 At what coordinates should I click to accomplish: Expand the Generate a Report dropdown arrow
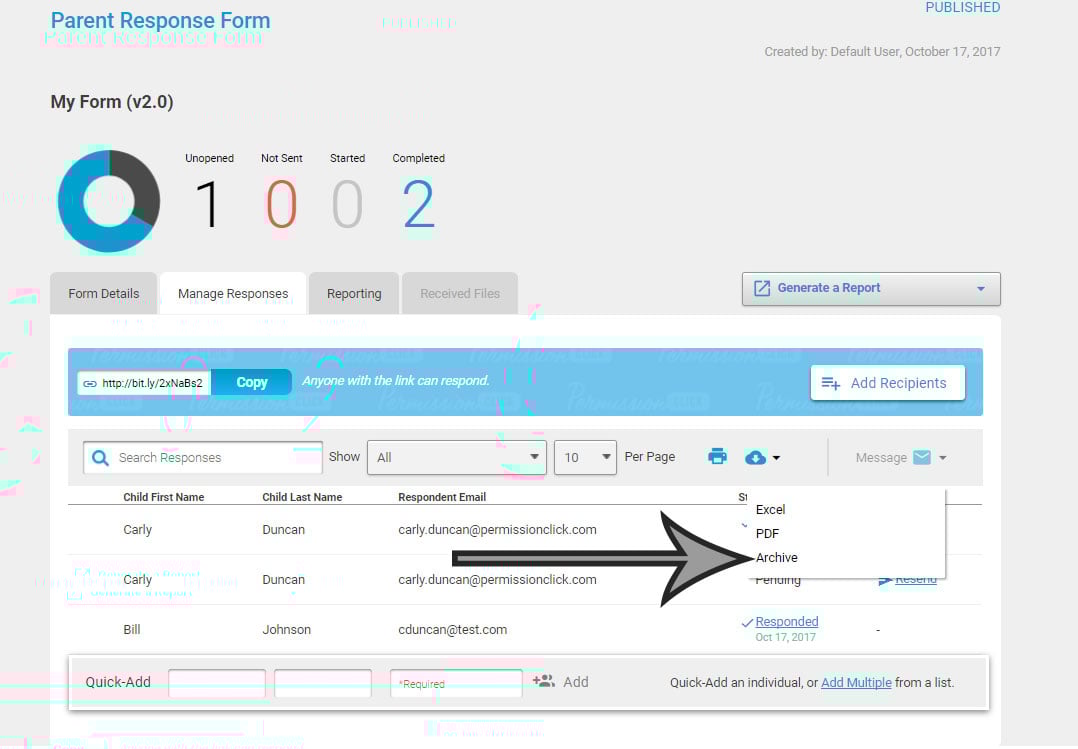980,289
